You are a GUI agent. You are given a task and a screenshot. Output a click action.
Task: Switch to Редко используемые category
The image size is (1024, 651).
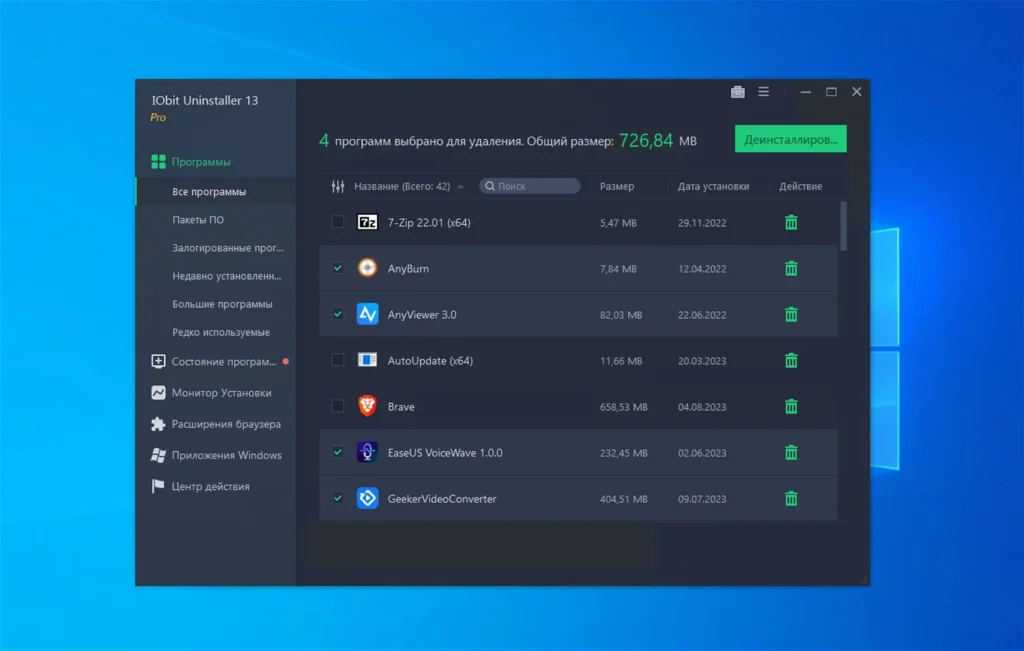point(221,332)
